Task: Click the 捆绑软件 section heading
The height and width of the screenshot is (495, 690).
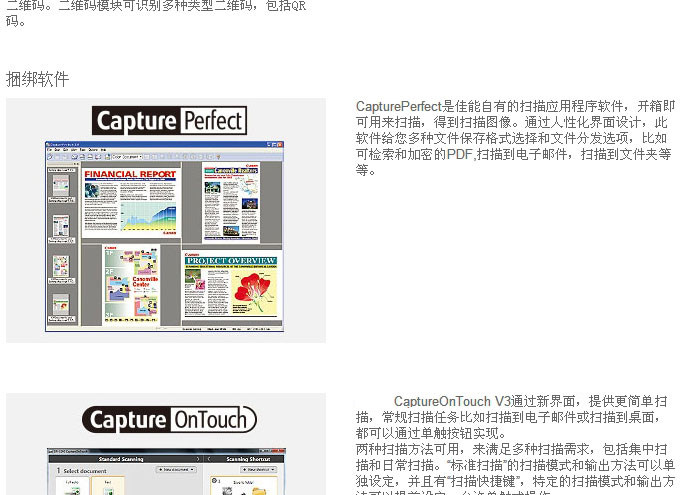Action: pyautogui.click(x=37, y=79)
